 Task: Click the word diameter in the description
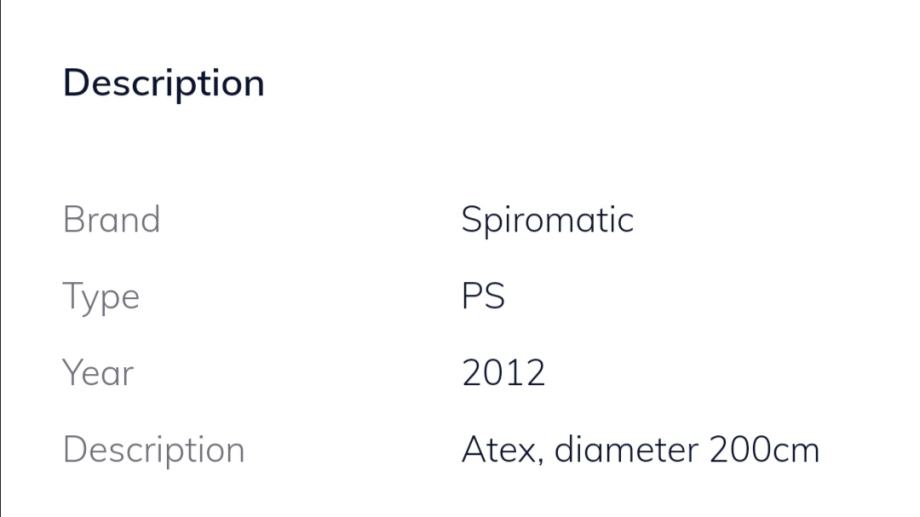pos(625,450)
